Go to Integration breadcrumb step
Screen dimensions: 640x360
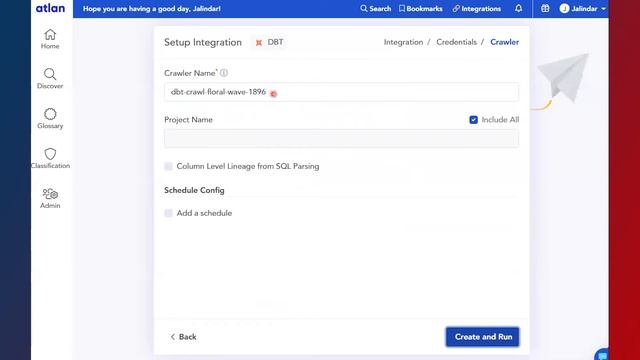click(403, 42)
